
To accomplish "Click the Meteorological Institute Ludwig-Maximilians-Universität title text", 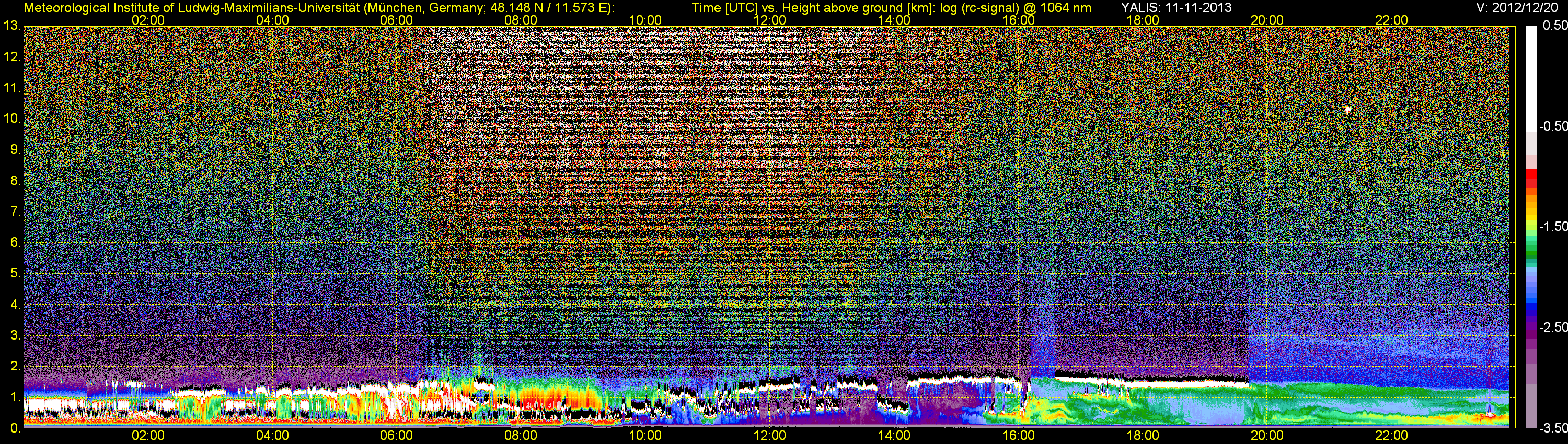I will click(318, 8).
